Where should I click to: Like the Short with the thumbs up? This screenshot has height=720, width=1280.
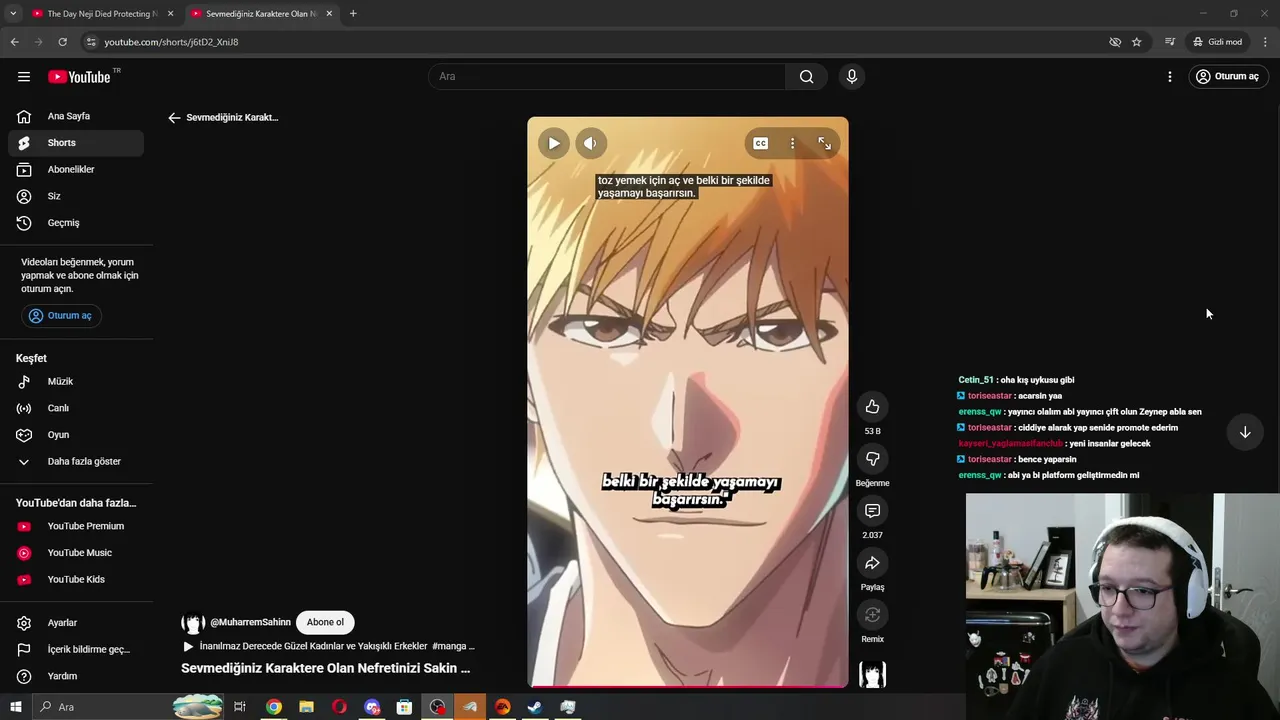pyautogui.click(x=872, y=407)
